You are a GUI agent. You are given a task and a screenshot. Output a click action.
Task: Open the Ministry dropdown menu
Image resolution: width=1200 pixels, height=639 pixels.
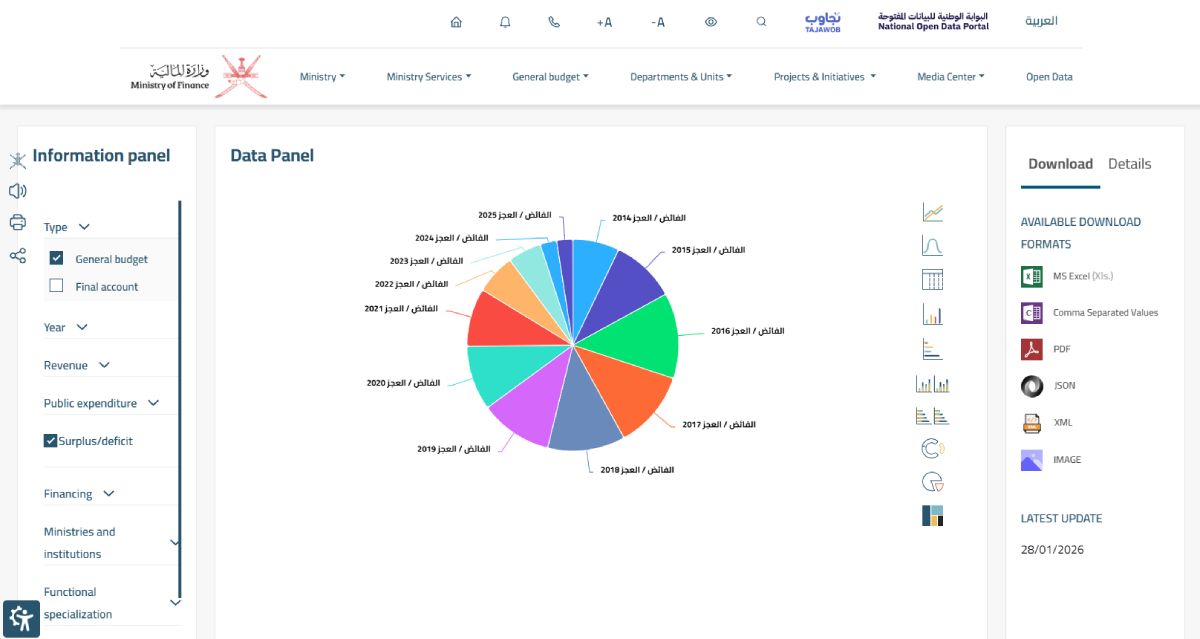click(x=322, y=77)
